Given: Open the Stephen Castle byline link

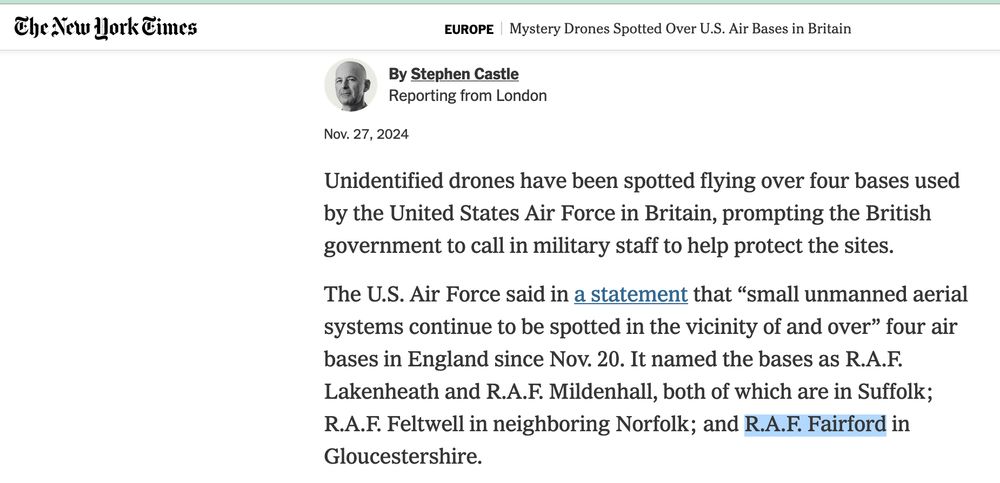Looking at the screenshot, I should (x=464, y=74).
